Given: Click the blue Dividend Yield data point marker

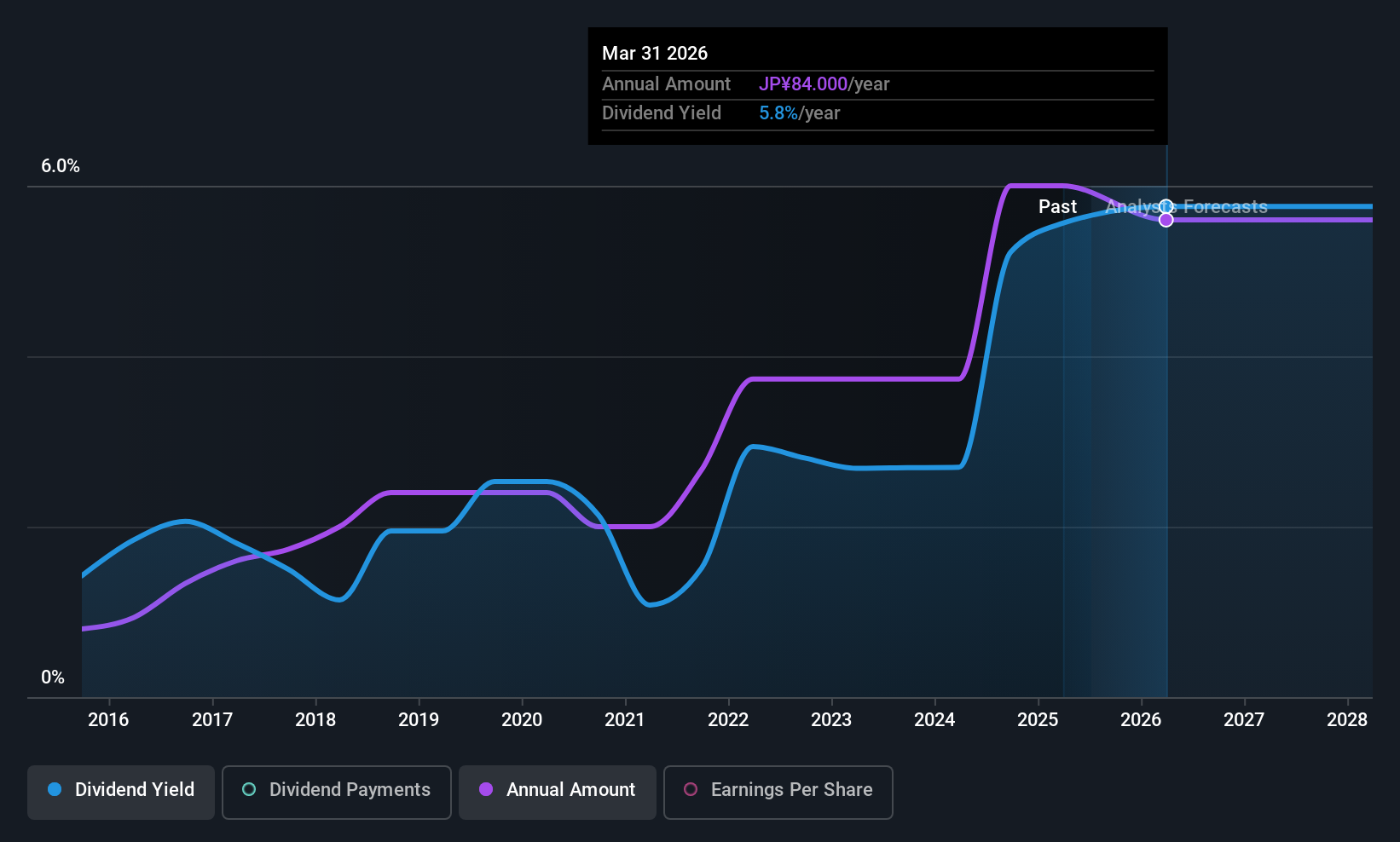Looking at the screenshot, I should point(1166,206).
